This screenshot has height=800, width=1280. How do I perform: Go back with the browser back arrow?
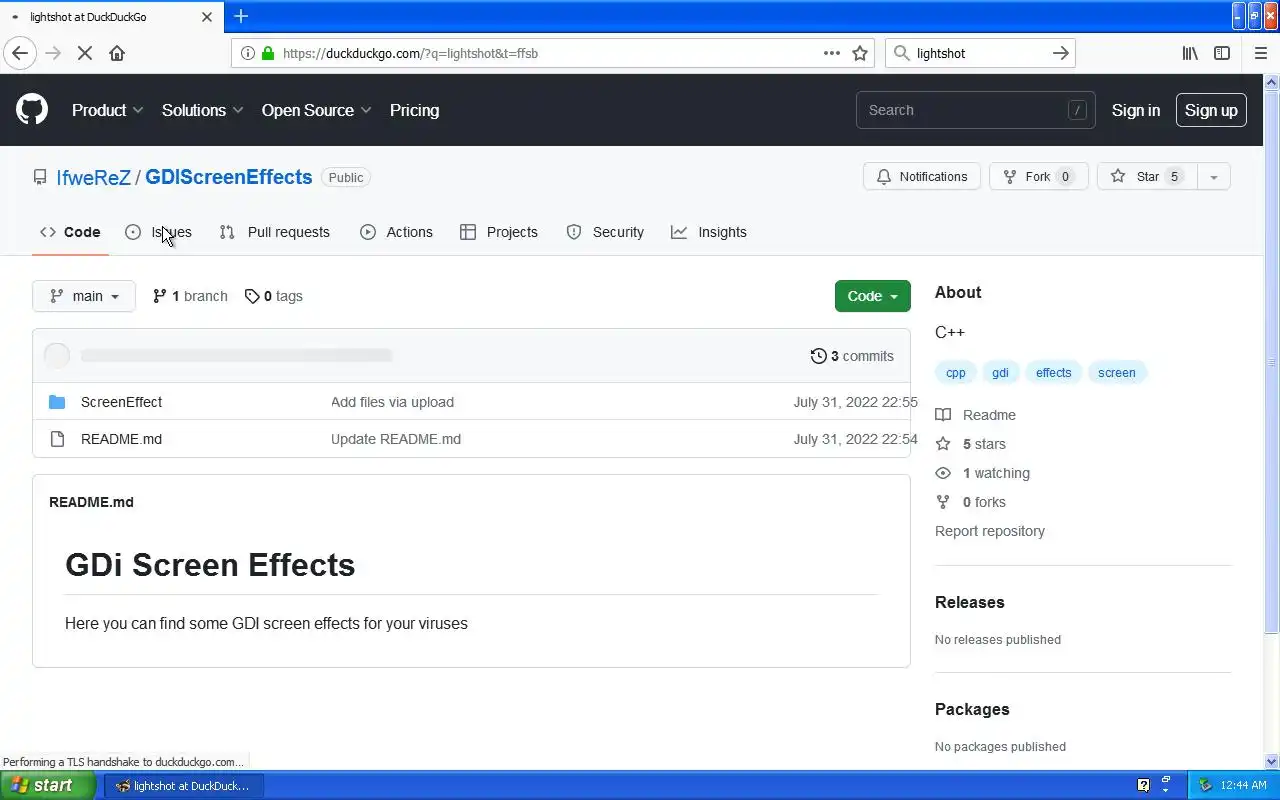tap(20, 53)
